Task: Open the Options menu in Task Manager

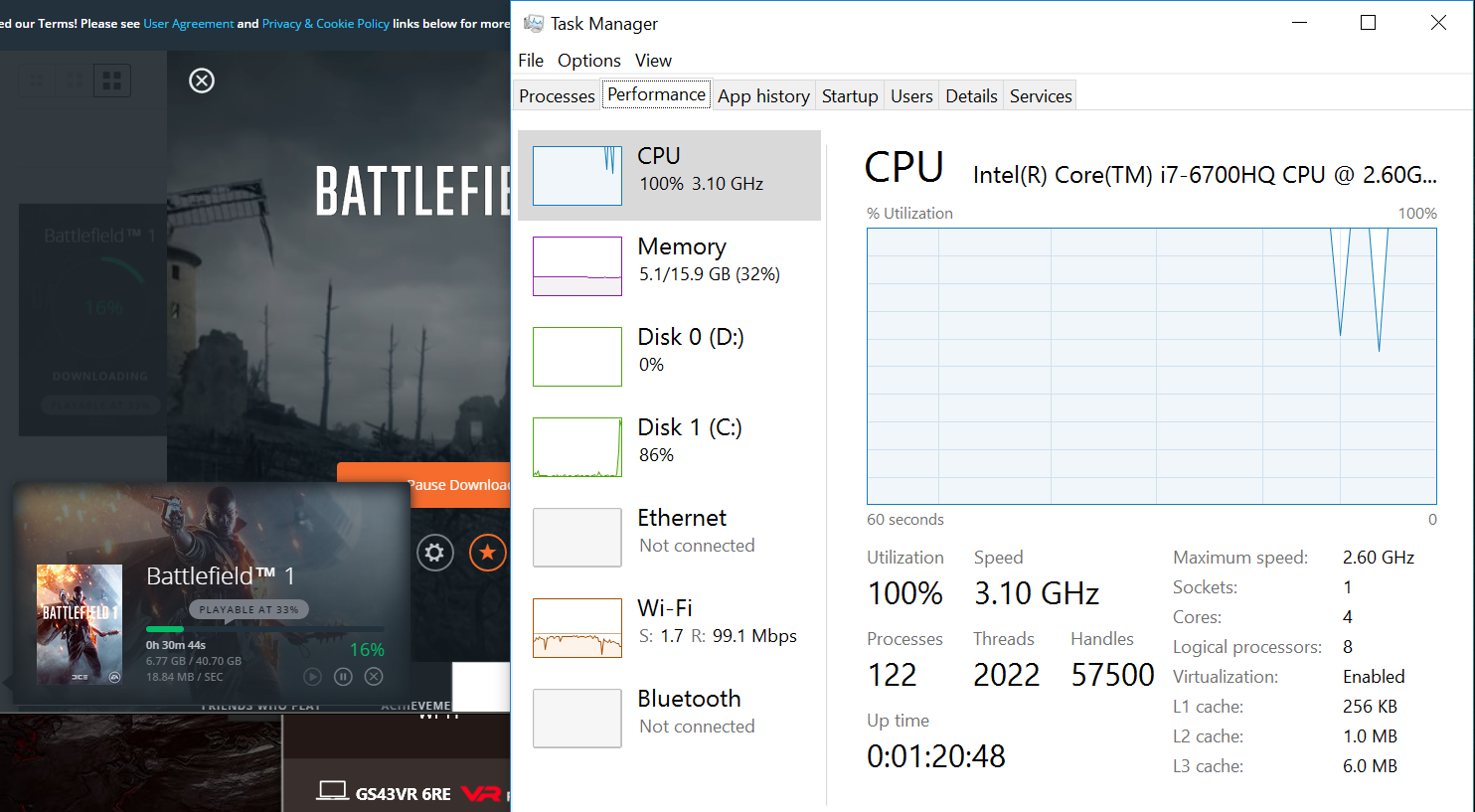Action: click(x=589, y=61)
